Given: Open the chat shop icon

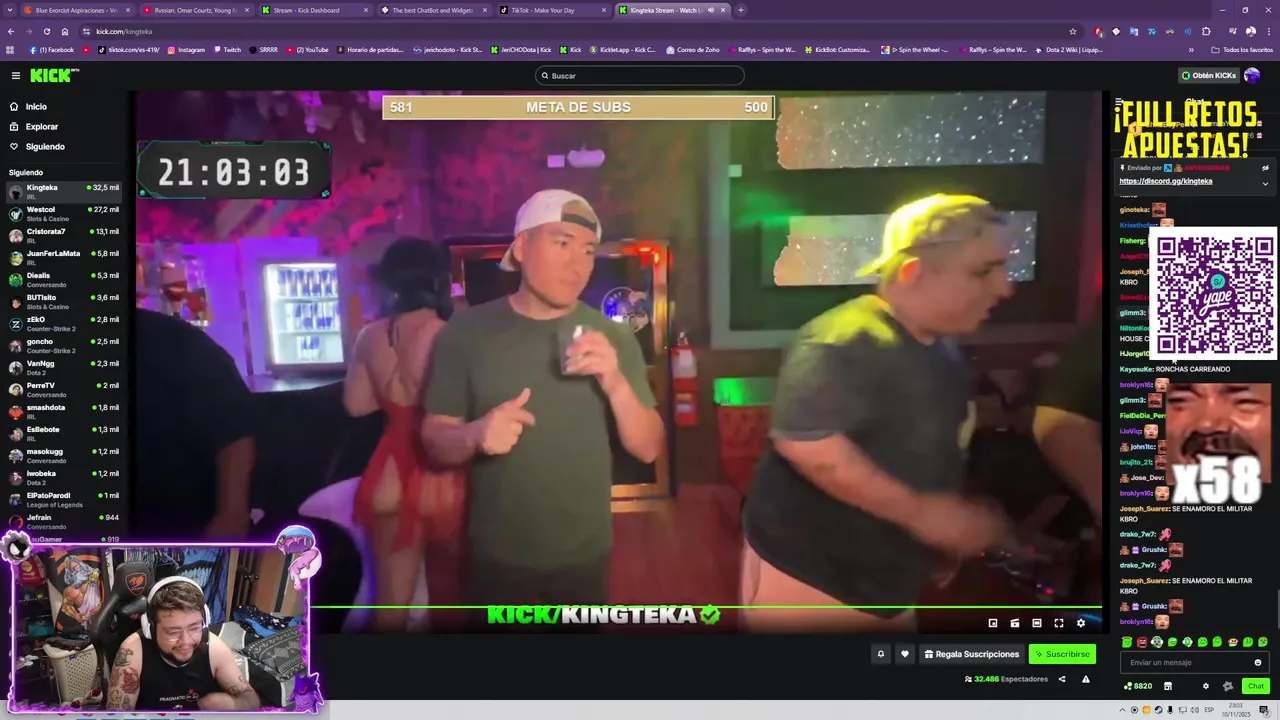Looking at the screenshot, I should pos(1167,686).
